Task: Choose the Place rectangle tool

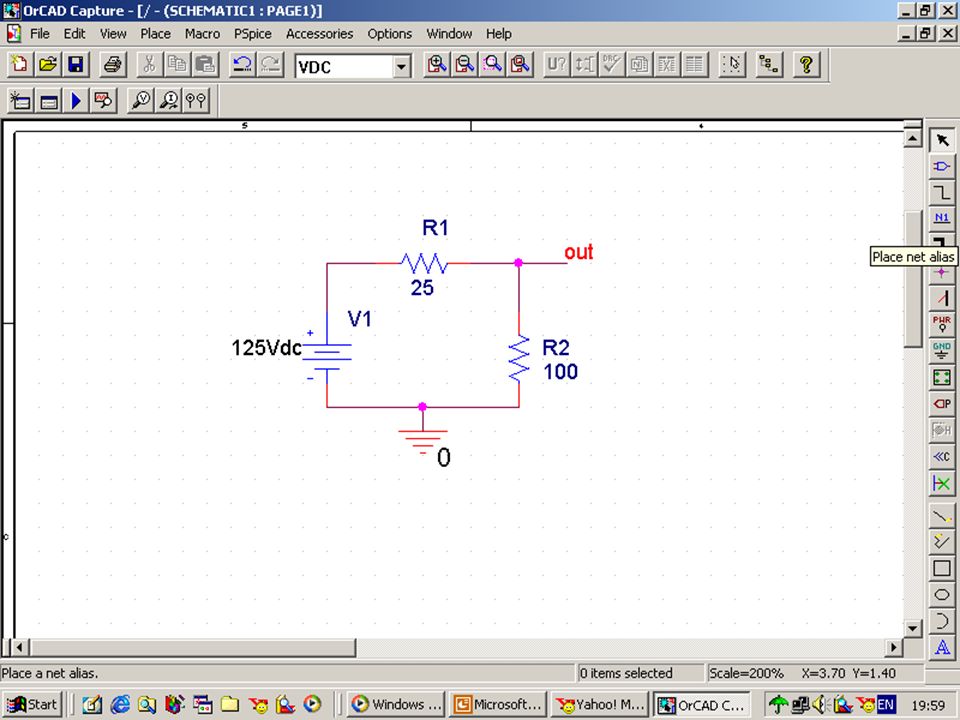Action: pyautogui.click(x=942, y=569)
